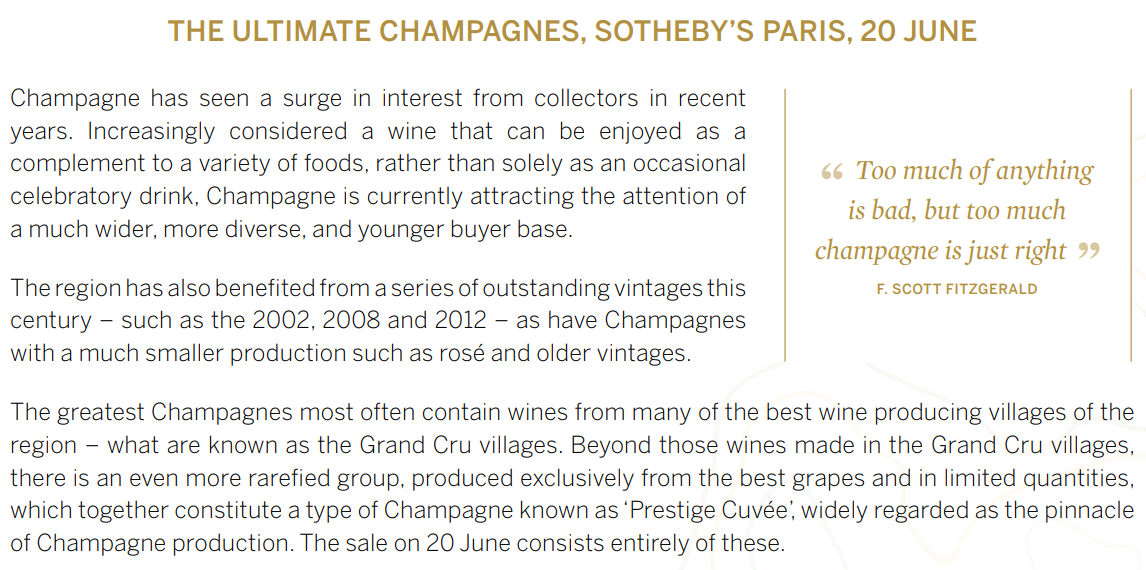Click the phrase 'is bad, but too much'

(957, 211)
